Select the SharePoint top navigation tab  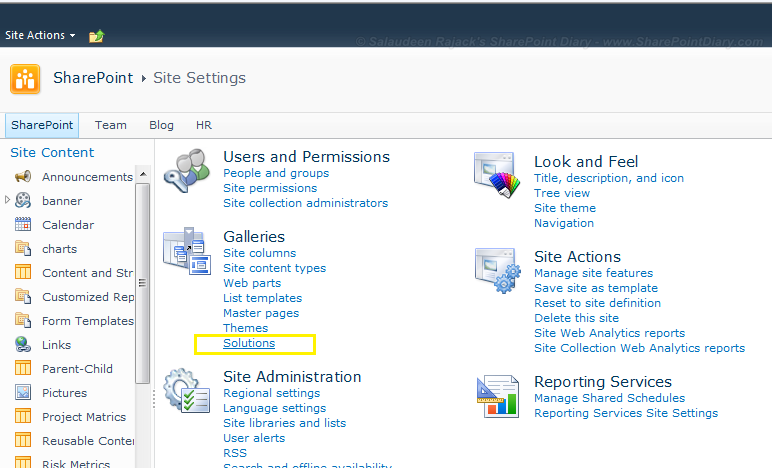(42, 125)
